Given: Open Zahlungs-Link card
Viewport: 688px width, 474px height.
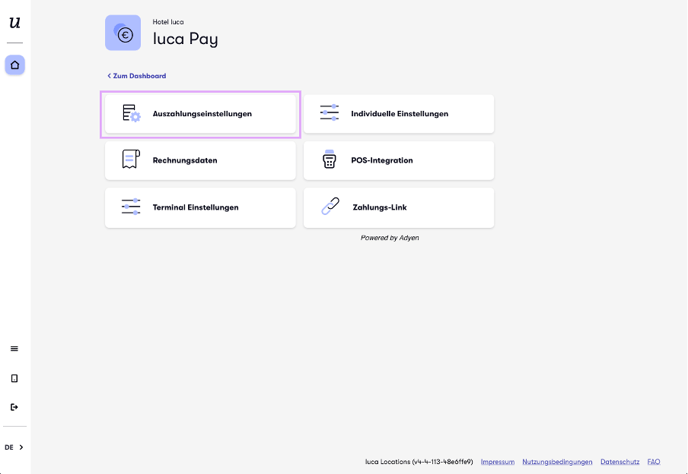Looking at the screenshot, I should (x=399, y=208).
